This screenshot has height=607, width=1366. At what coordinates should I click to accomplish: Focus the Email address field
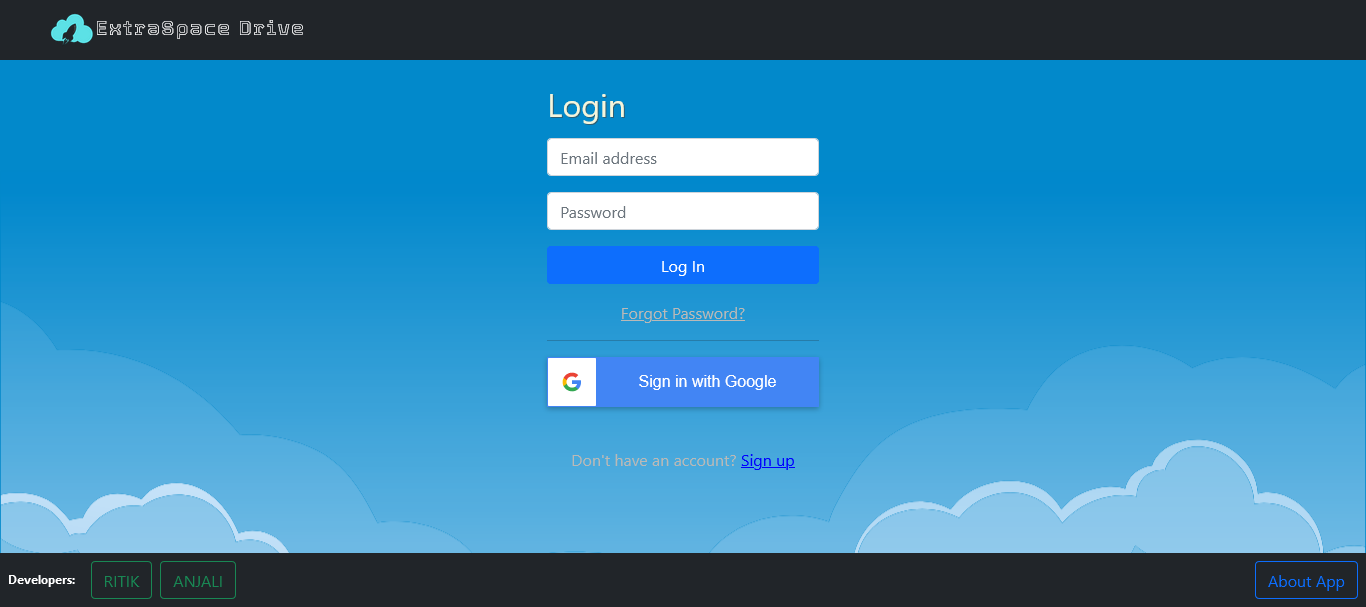point(683,157)
